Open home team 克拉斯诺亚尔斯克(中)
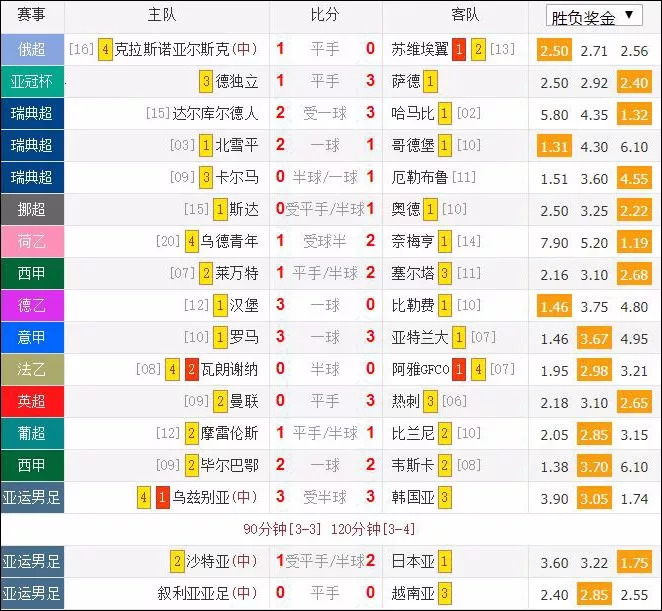This screenshot has height=611, width=662. pyautogui.click(x=186, y=49)
